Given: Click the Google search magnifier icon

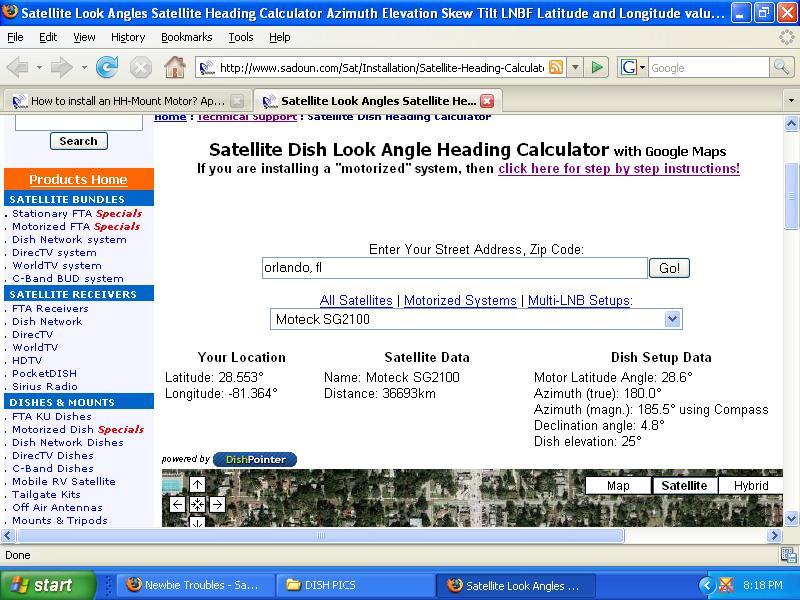Looking at the screenshot, I should (x=781, y=67).
